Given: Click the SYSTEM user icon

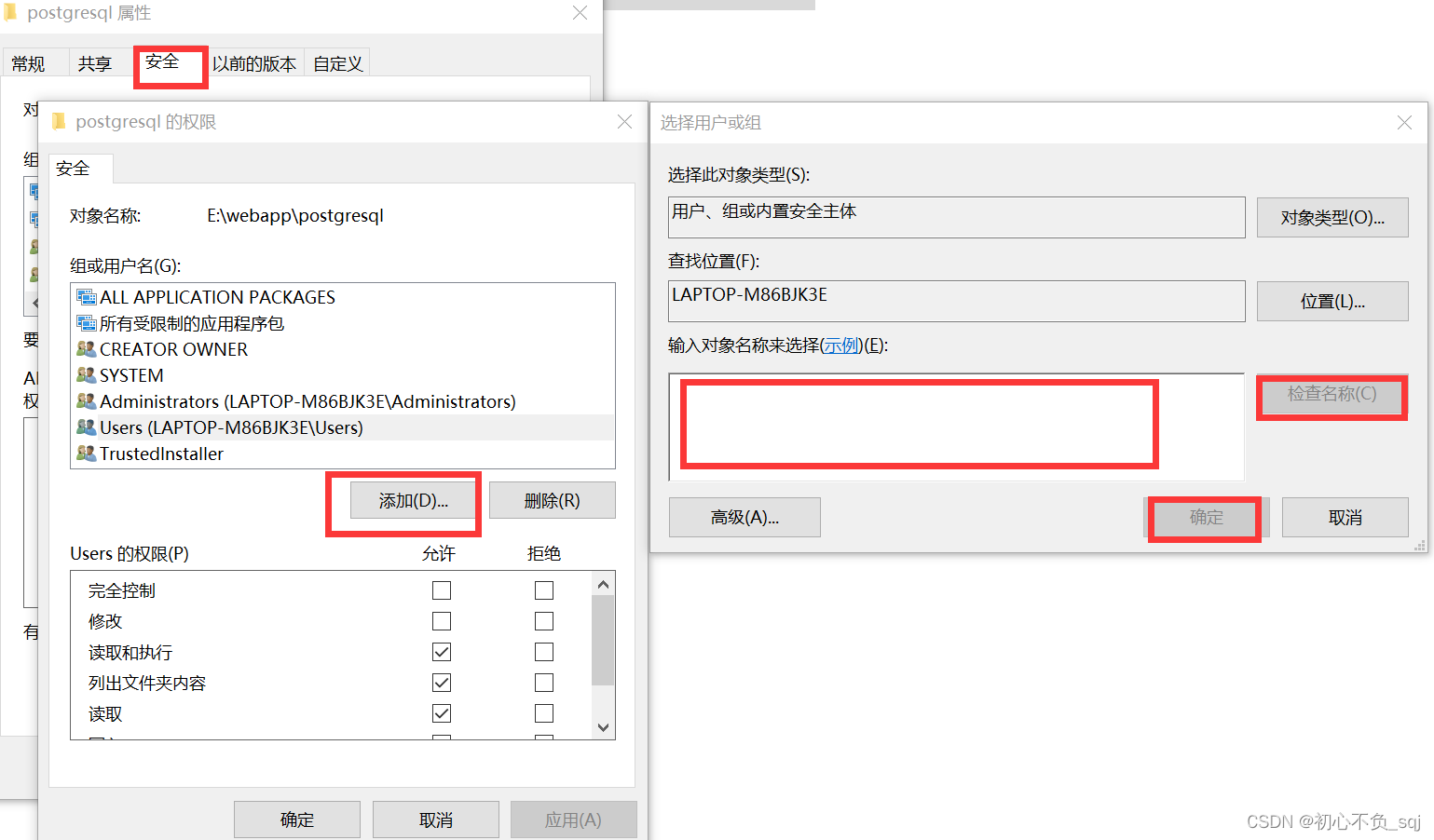Looking at the screenshot, I should tap(86, 375).
